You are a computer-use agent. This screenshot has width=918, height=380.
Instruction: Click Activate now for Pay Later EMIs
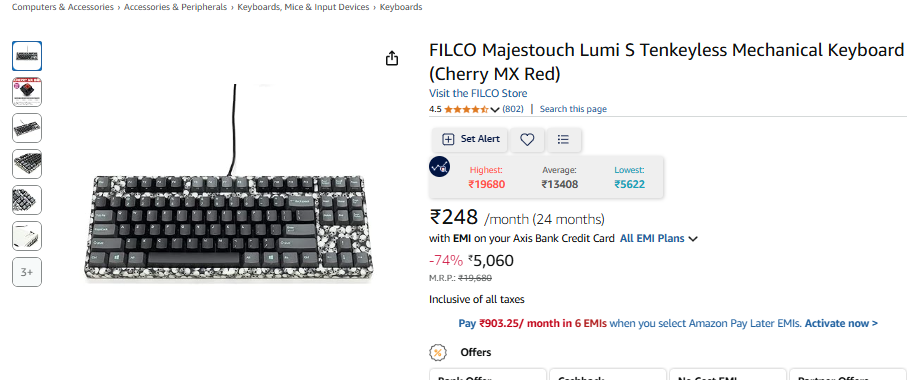pyautogui.click(x=841, y=323)
